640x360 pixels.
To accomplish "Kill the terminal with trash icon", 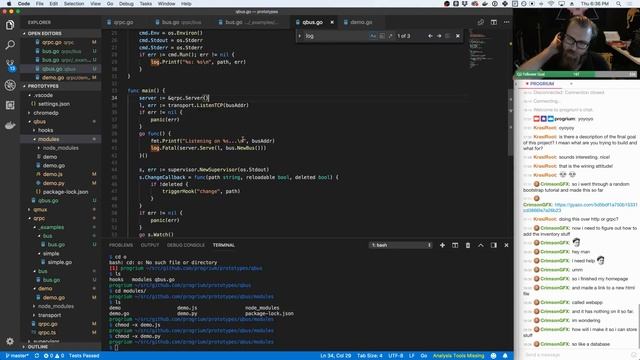I will click(x=468, y=245).
